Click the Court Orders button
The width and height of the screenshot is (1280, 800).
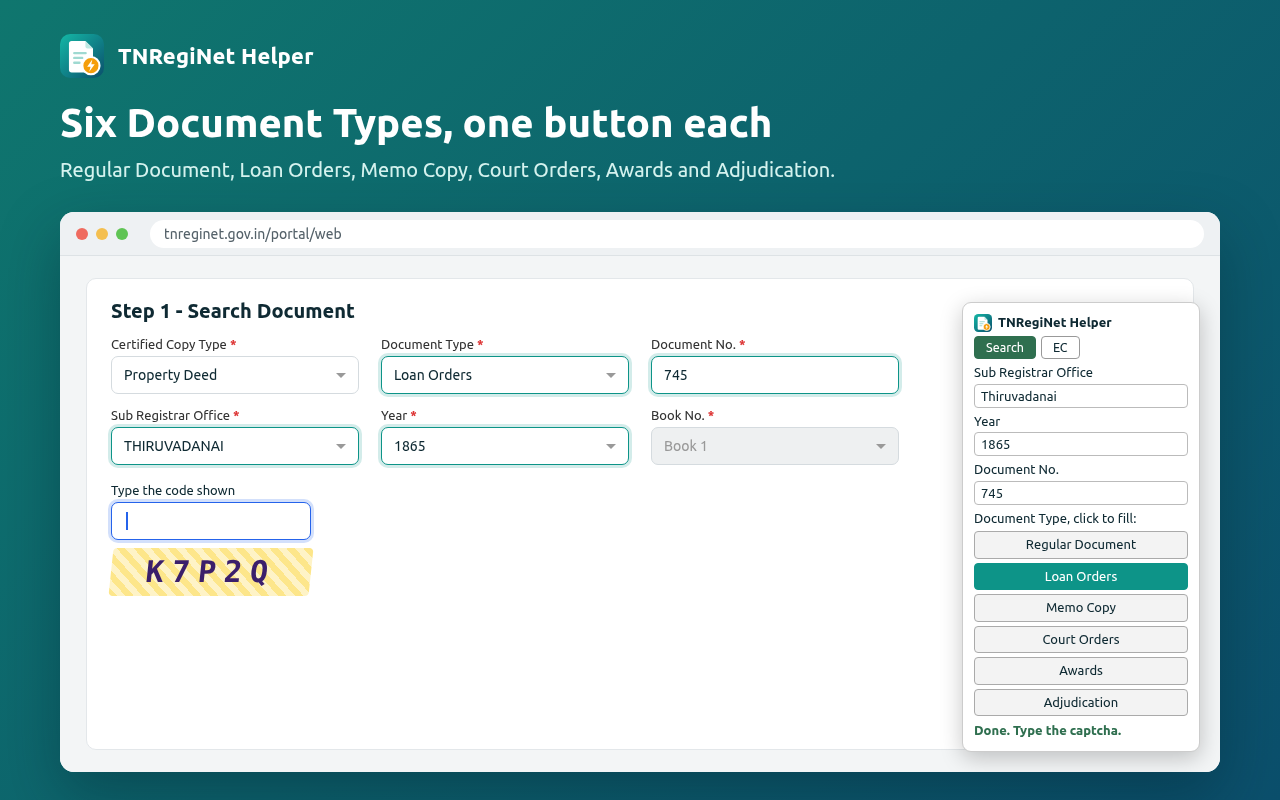1081,640
